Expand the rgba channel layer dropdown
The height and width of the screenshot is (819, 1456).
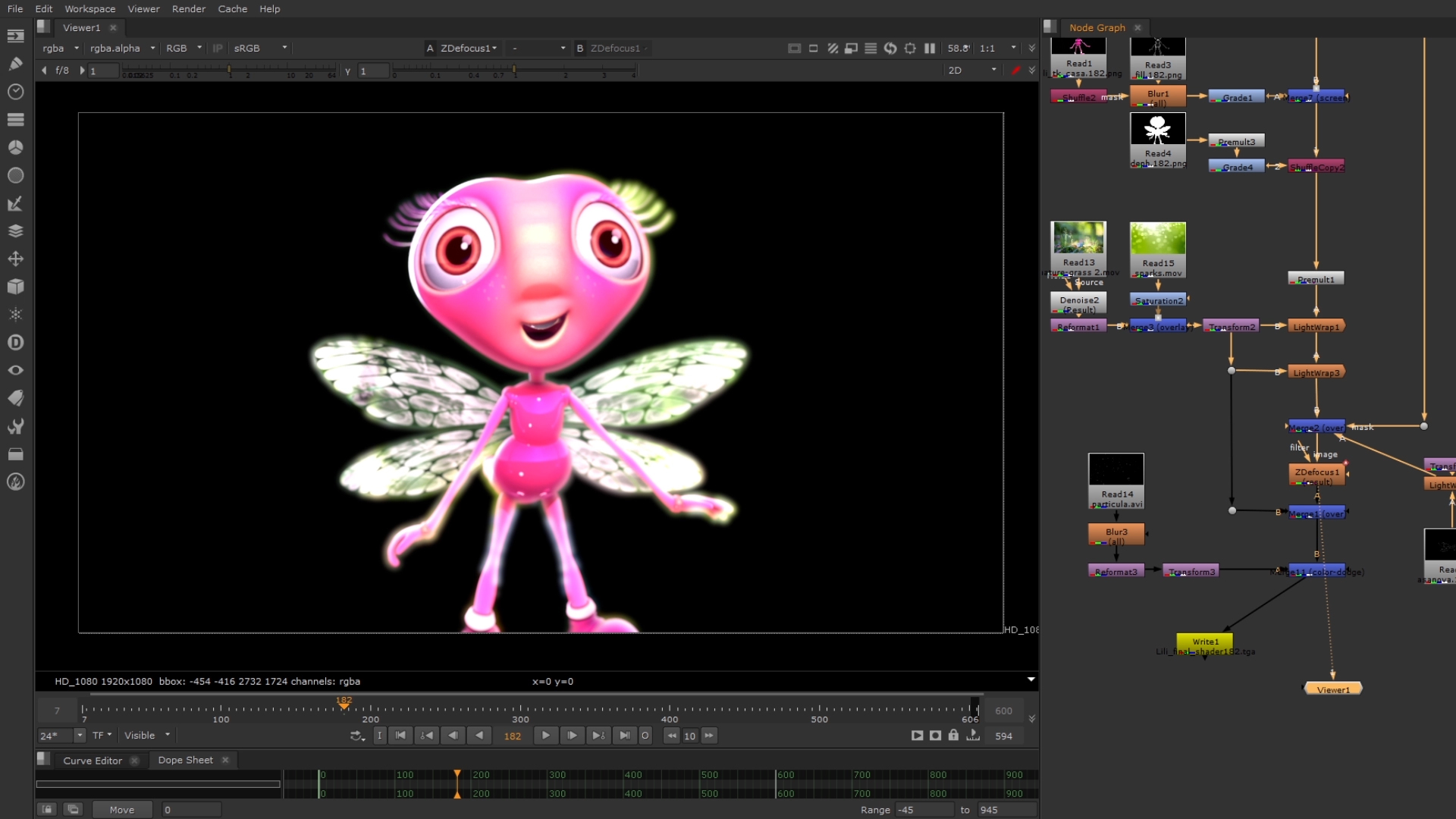61,48
